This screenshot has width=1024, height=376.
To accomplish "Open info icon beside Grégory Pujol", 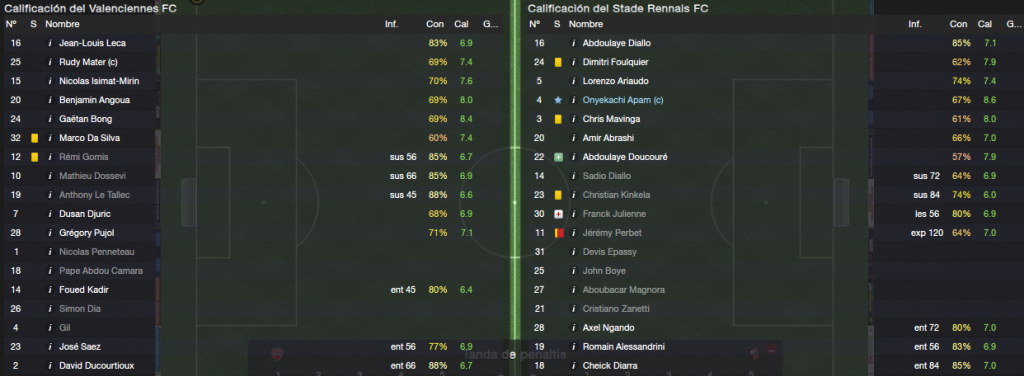I will (x=50, y=232).
